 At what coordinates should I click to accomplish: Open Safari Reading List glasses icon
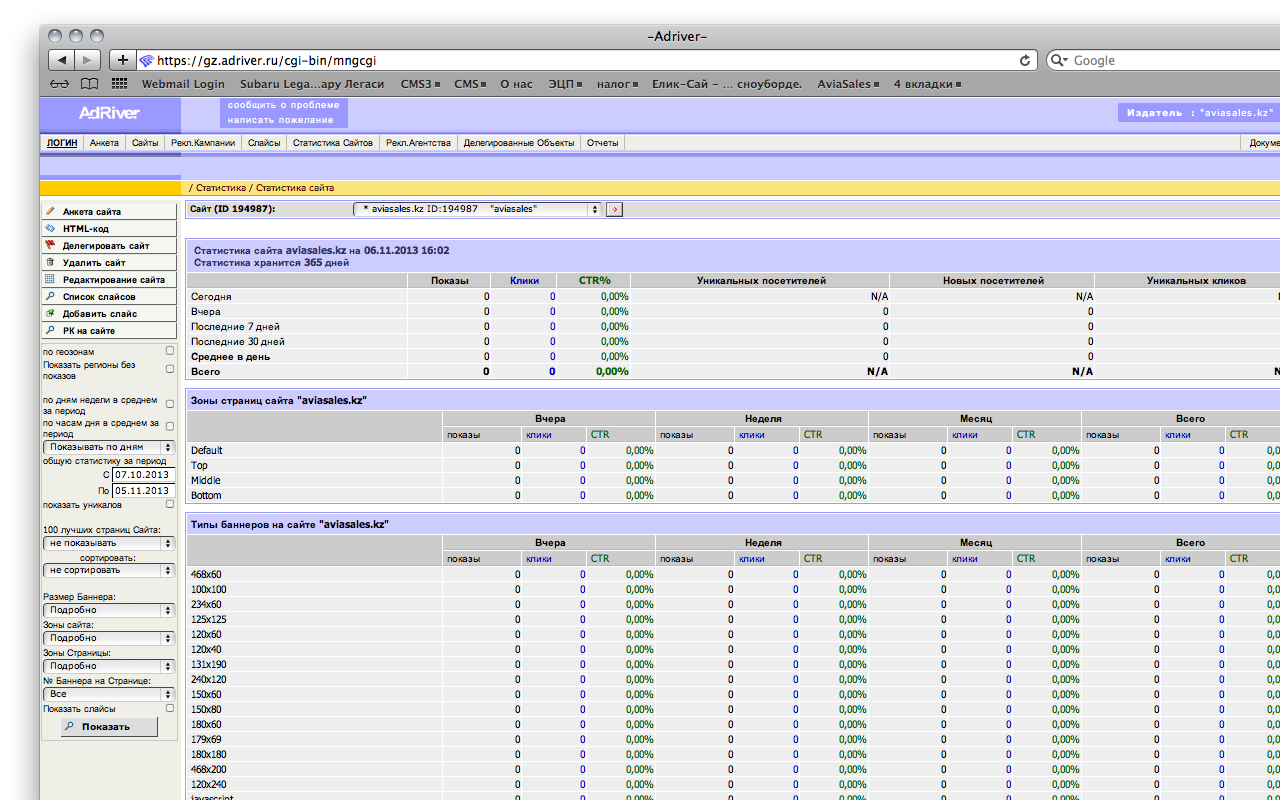[60, 84]
